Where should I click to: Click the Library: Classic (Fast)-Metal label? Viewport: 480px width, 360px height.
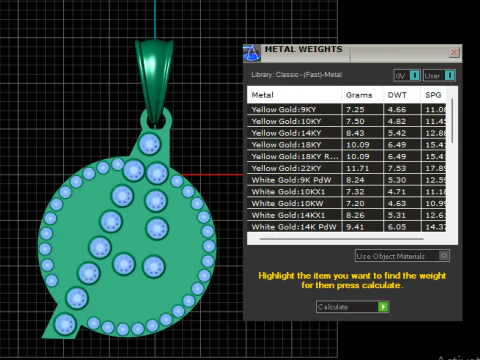coord(296,75)
